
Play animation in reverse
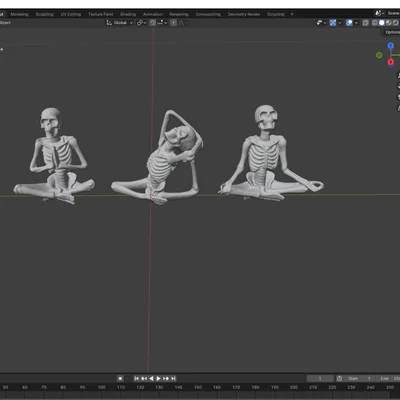tap(151, 378)
